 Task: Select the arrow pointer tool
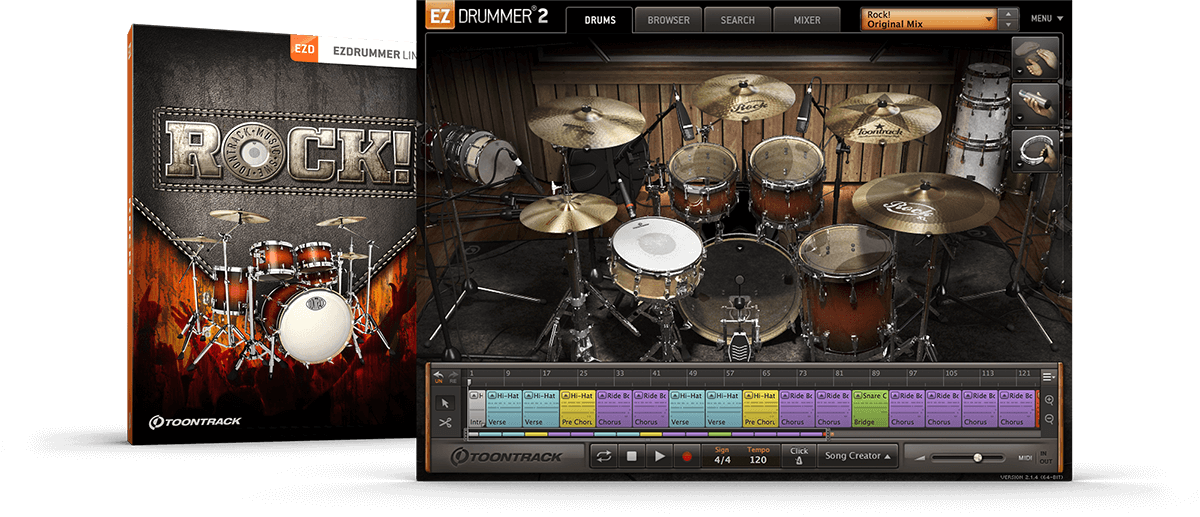444,402
